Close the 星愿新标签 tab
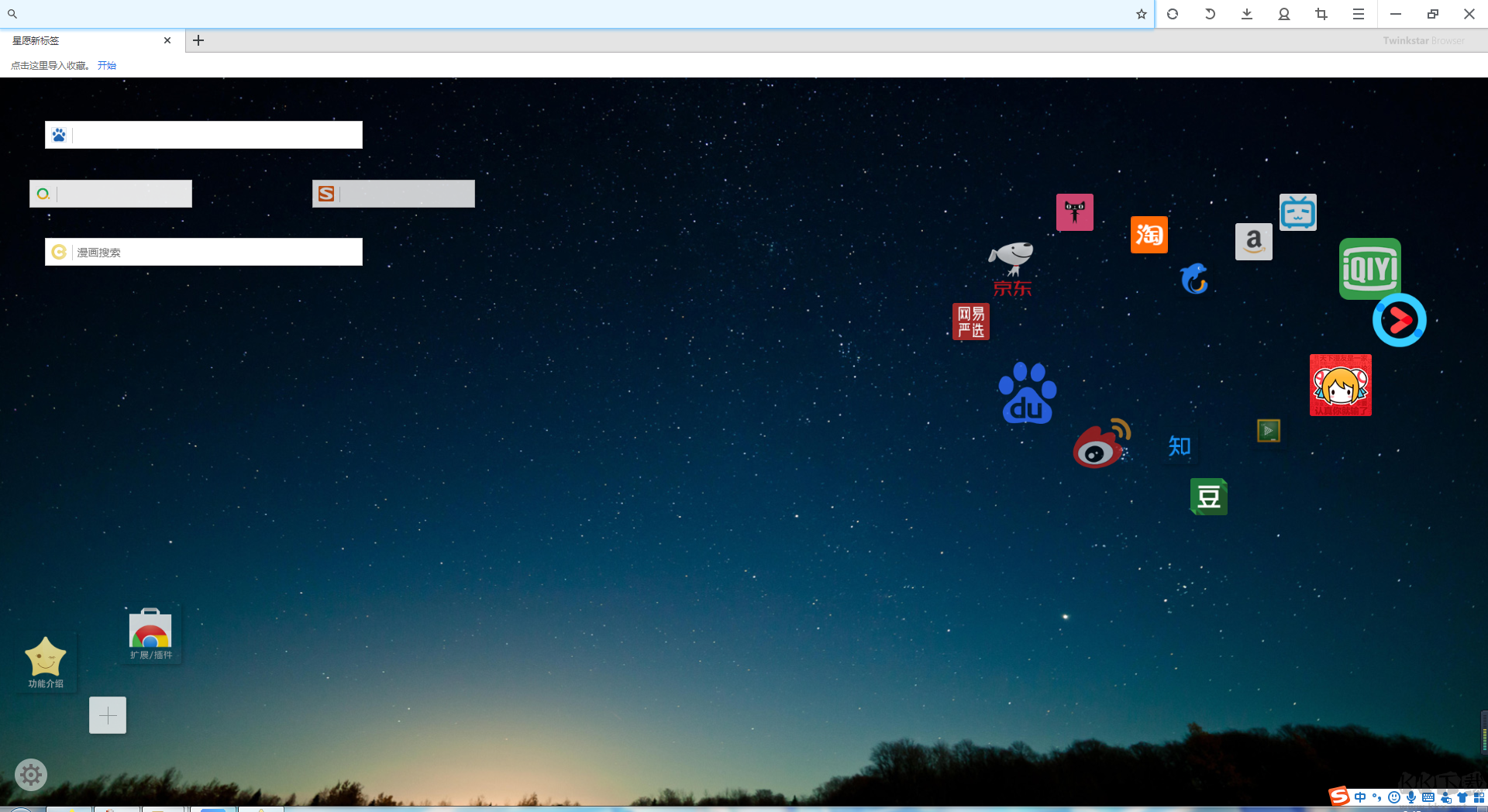The height and width of the screenshot is (812, 1488). (x=167, y=40)
